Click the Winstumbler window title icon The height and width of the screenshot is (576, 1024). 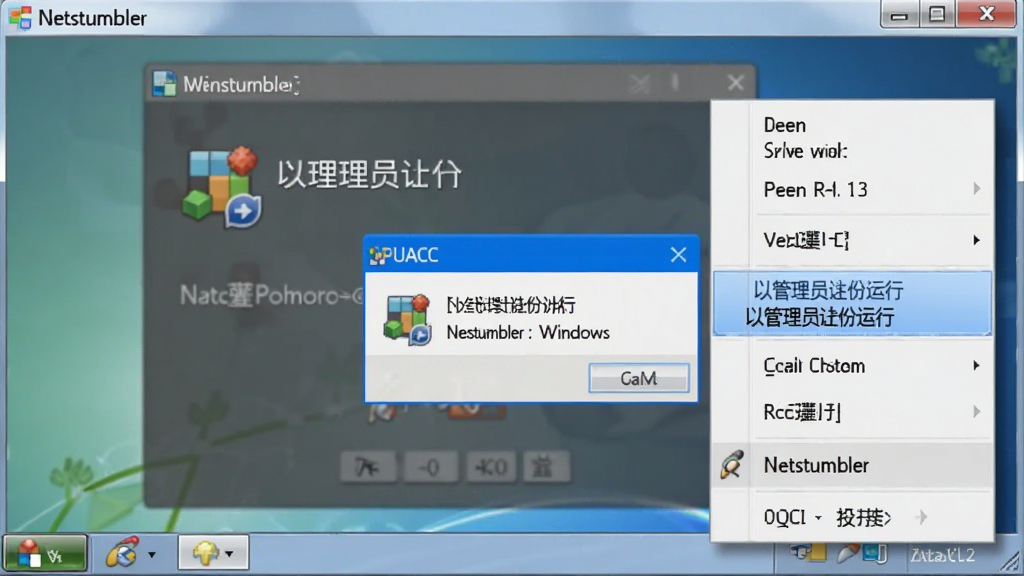pos(164,84)
